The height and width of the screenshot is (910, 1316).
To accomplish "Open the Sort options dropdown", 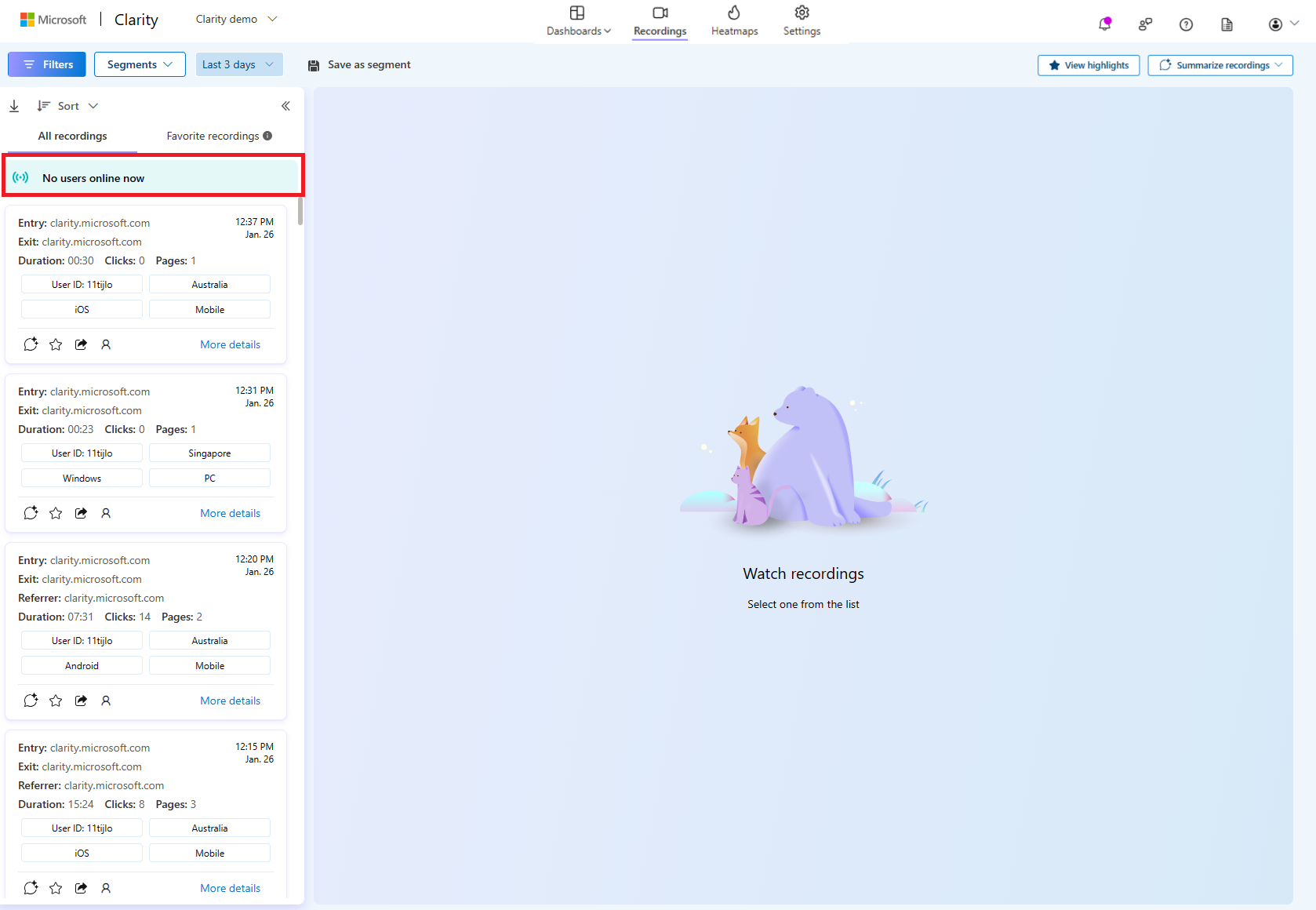I will (67, 106).
